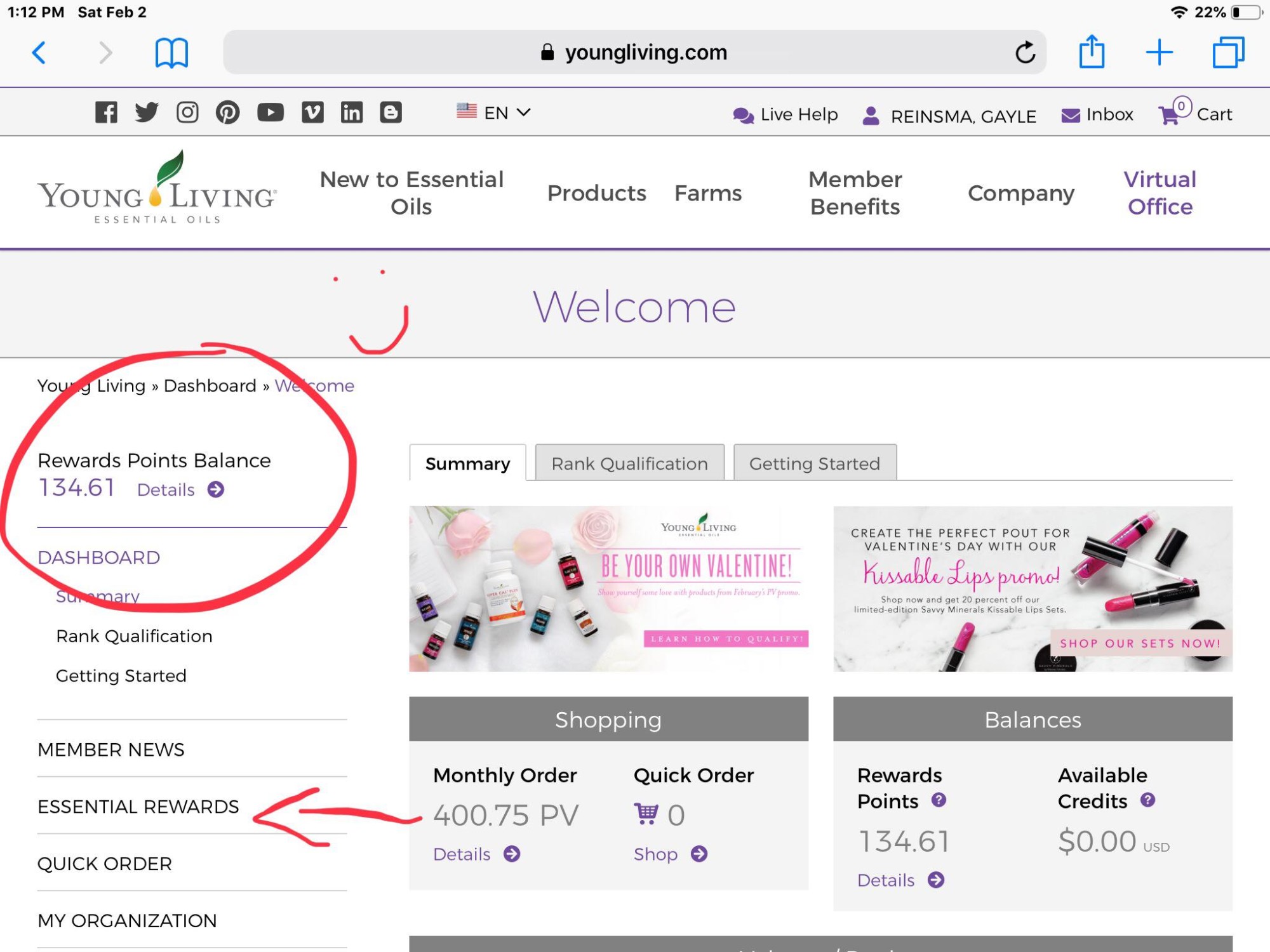Click Available Credits help question icon
Screen dimensions: 1270x952
coord(1147,800)
